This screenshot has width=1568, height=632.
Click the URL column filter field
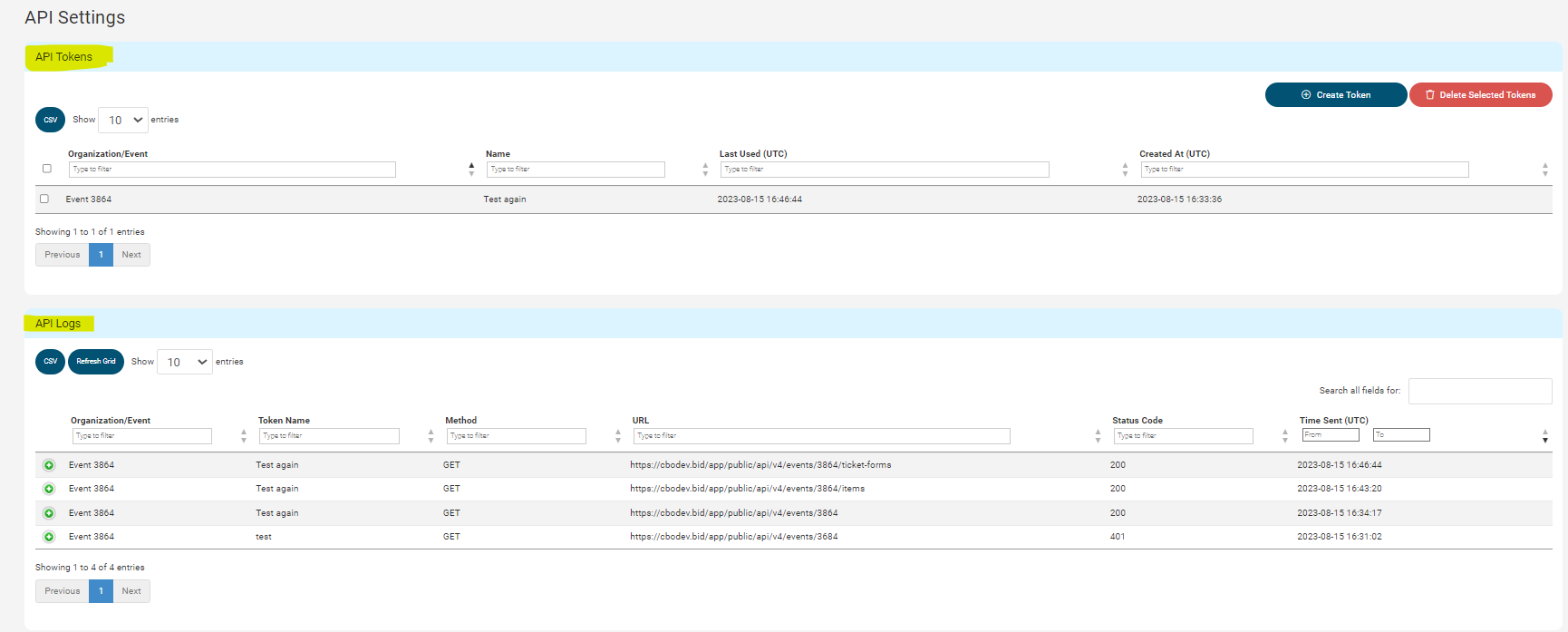pyautogui.click(x=821, y=436)
